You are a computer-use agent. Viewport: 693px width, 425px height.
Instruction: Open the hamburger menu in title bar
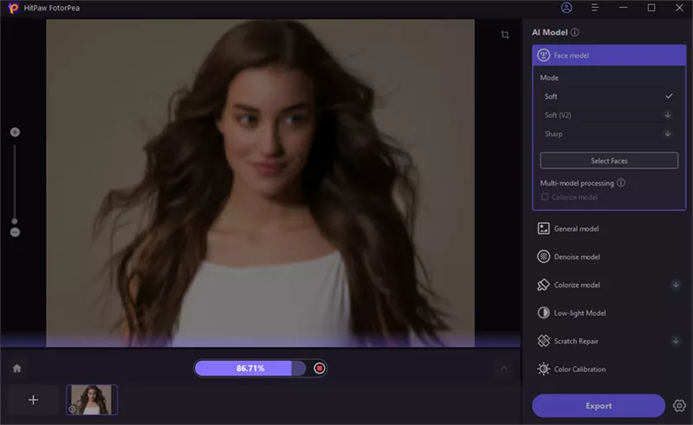(595, 8)
